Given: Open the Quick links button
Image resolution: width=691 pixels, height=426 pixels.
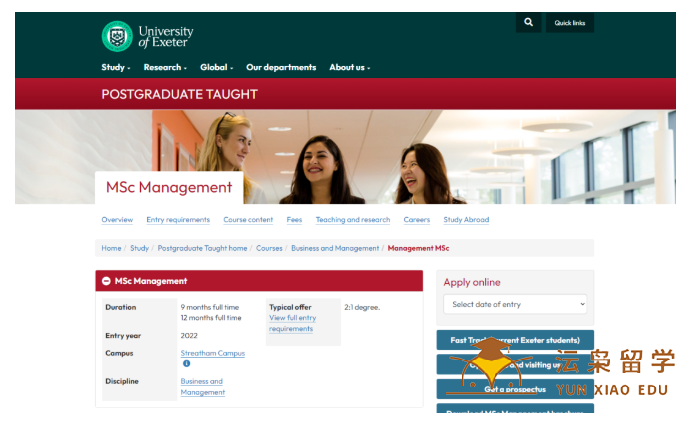Looking at the screenshot, I should tap(570, 22).
